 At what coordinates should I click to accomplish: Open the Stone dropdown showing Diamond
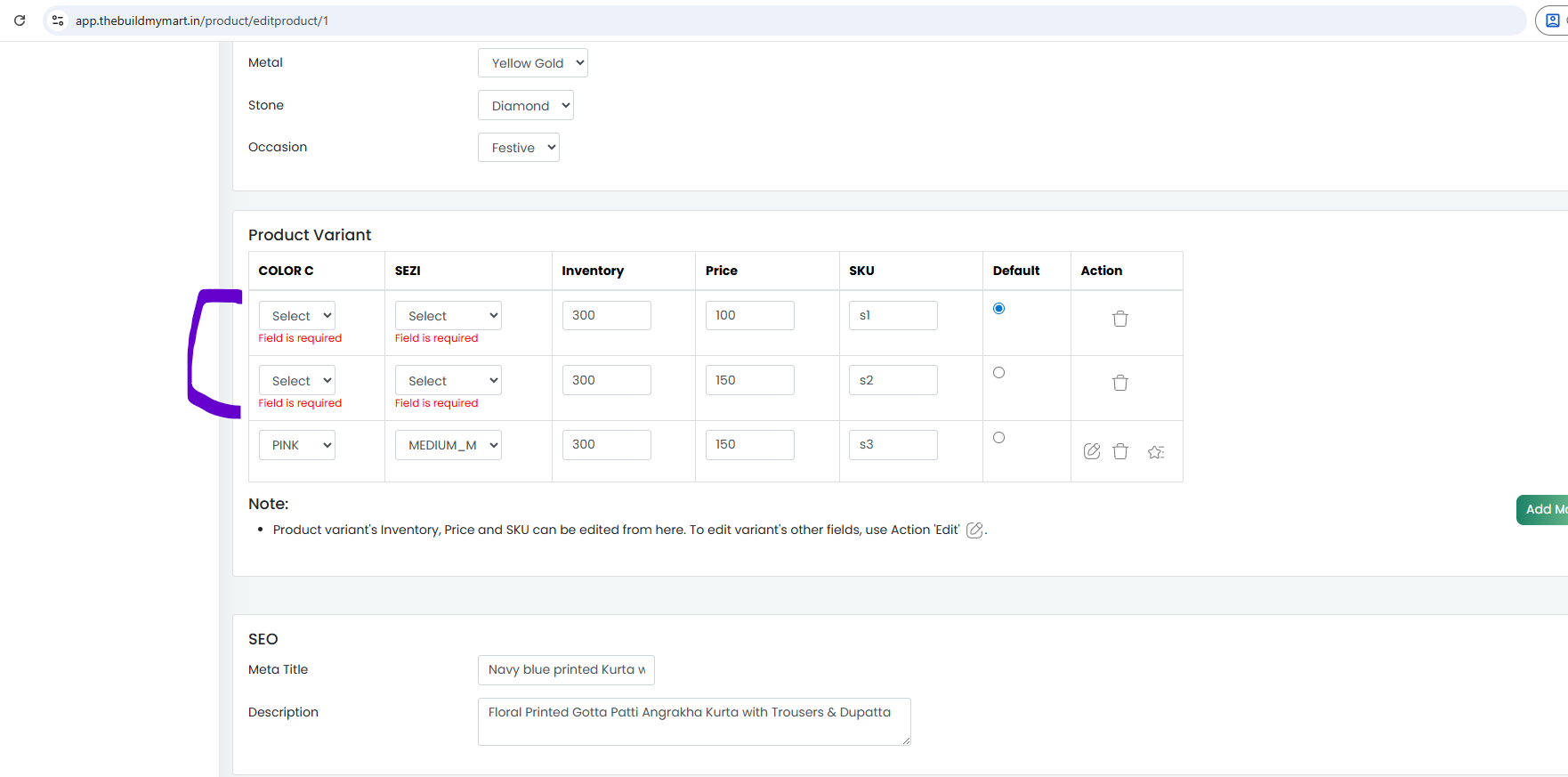(x=526, y=106)
